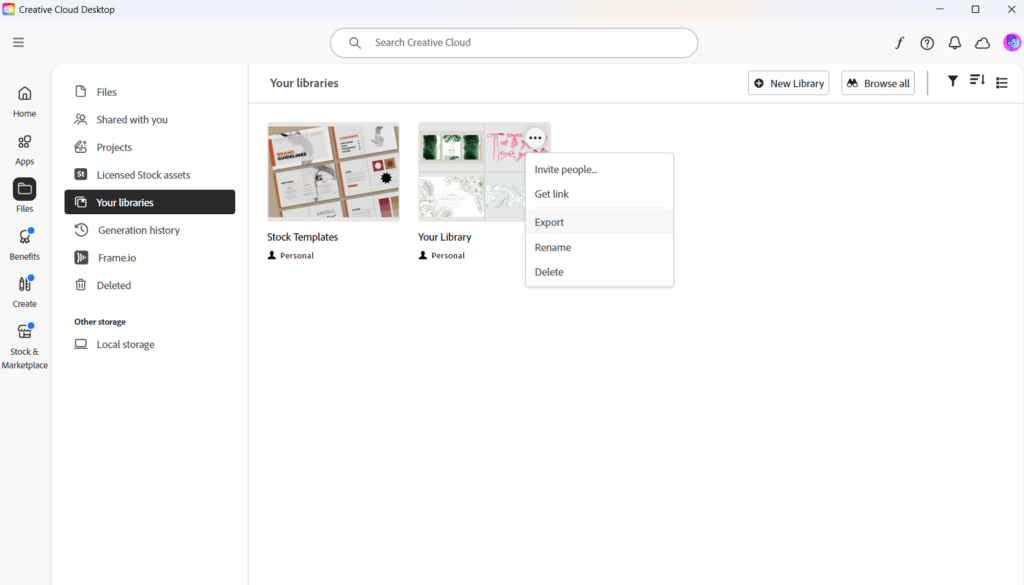Open Local storage
This screenshot has width=1024, height=585.
pyautogui.click(x=150, y=344)
